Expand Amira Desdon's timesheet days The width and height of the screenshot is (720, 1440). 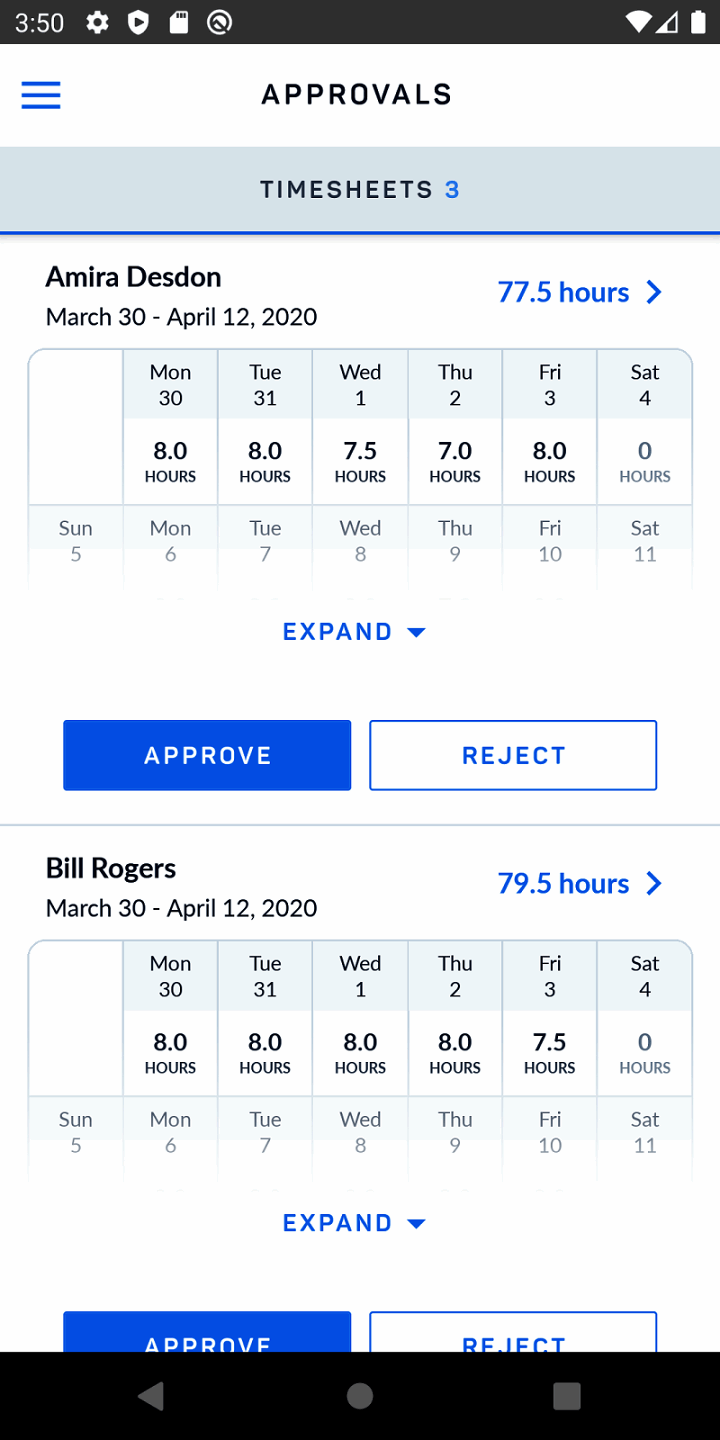[x=355, y=632]
